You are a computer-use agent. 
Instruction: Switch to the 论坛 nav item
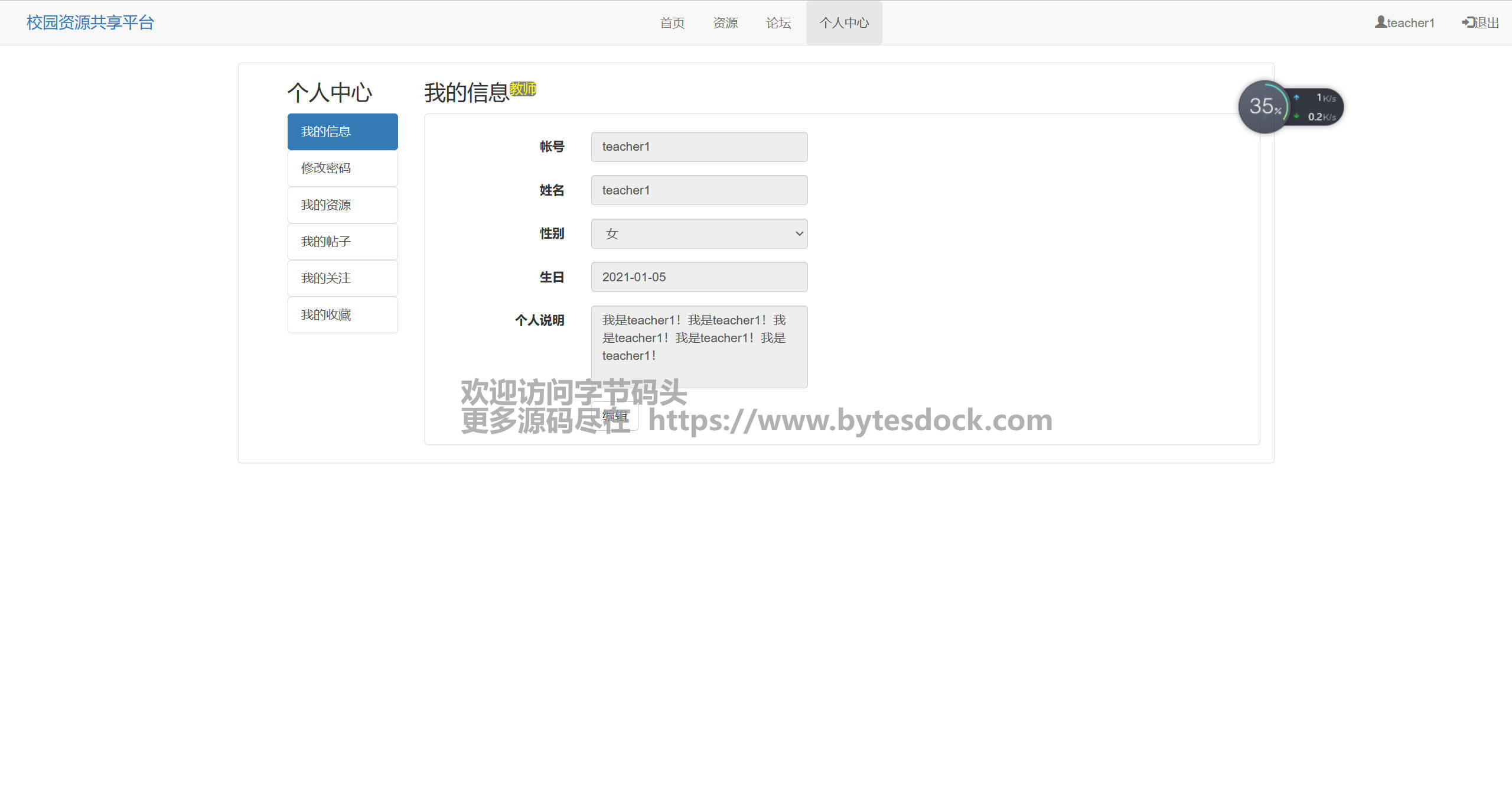[778, 23]
